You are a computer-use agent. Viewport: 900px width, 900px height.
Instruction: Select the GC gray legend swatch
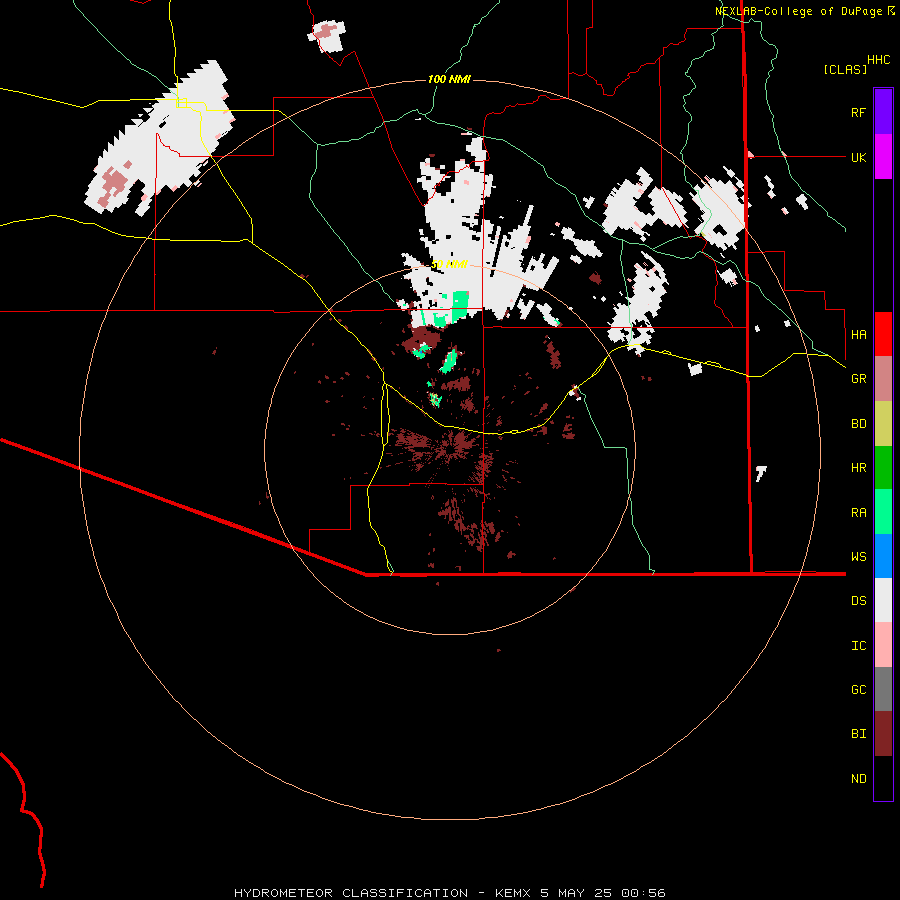883,689
